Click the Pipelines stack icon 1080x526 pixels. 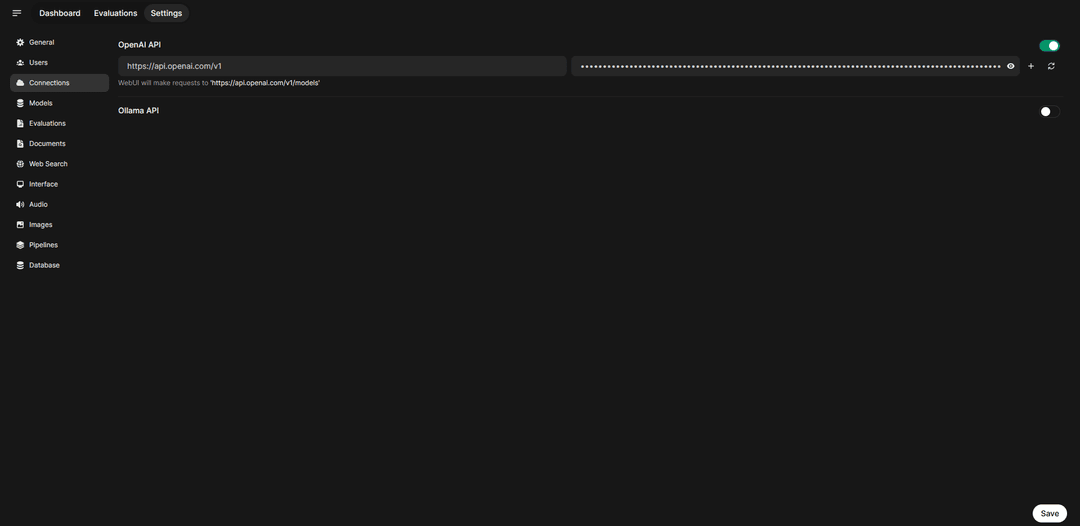(x=20, y=245)
